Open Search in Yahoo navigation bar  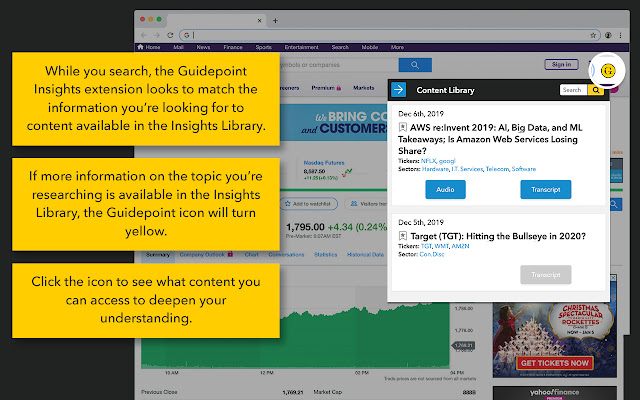(x=340, y=47)
